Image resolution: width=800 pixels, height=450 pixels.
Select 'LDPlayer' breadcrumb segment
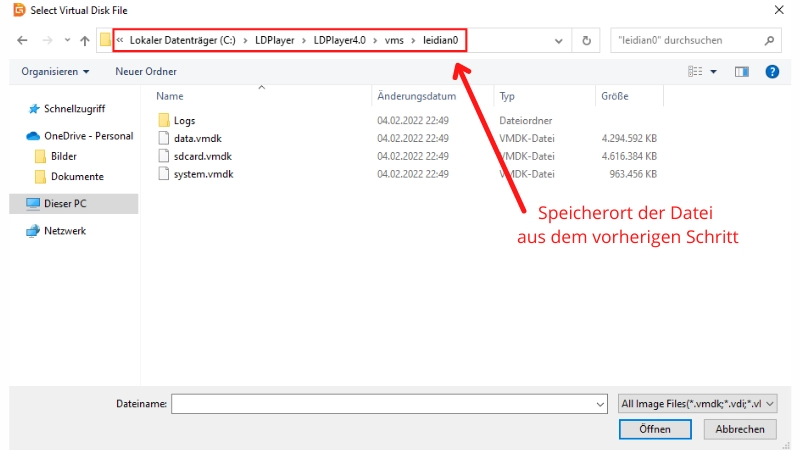[274, 40]
